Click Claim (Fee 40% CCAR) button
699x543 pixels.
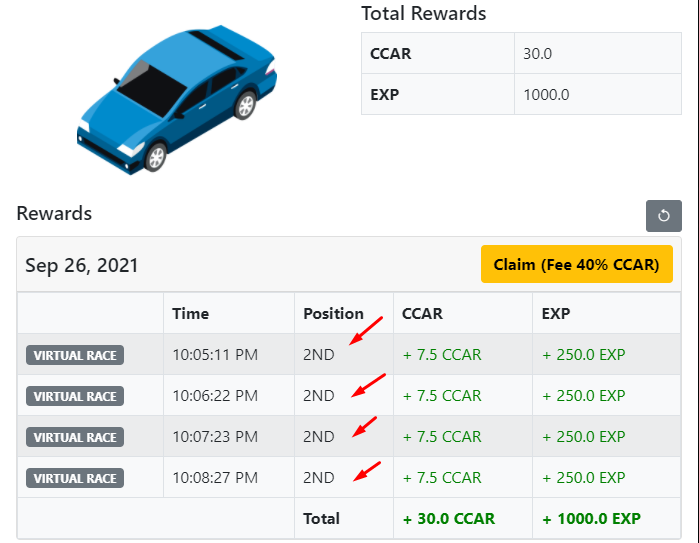576,264
